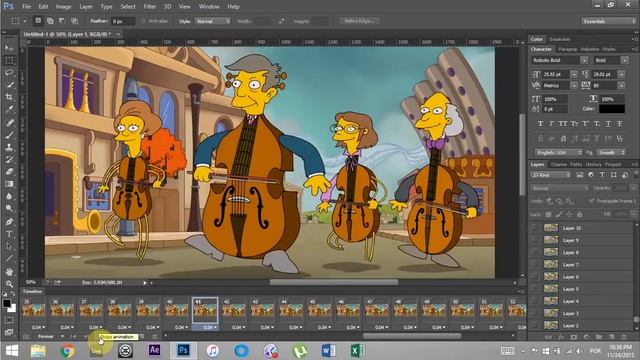This screenshot has height=360, width=640.
Task: Open the English: USA language dropdown
Action: tap(559, 152)
